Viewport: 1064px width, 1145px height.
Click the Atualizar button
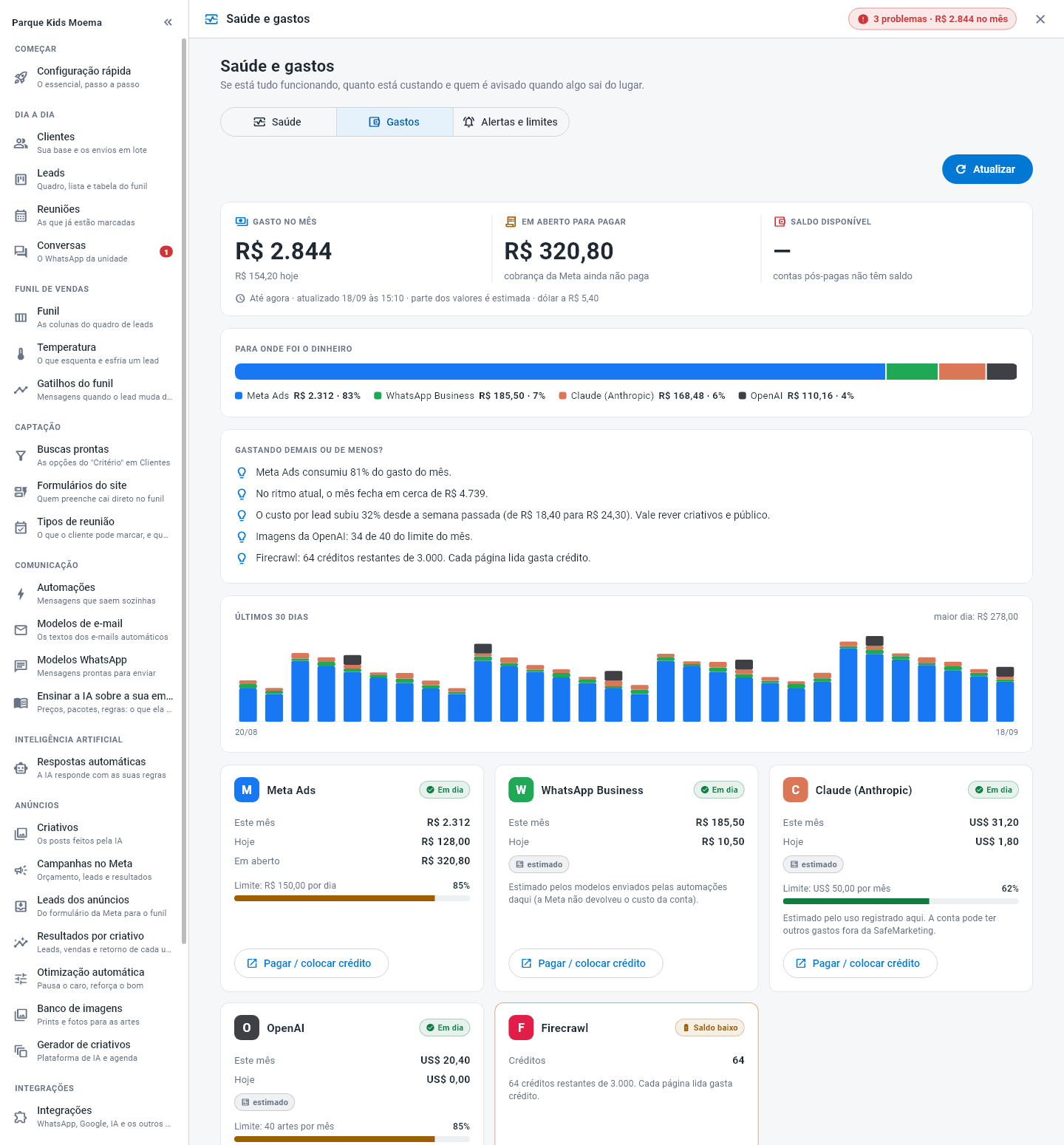click(x=987, y=169)
